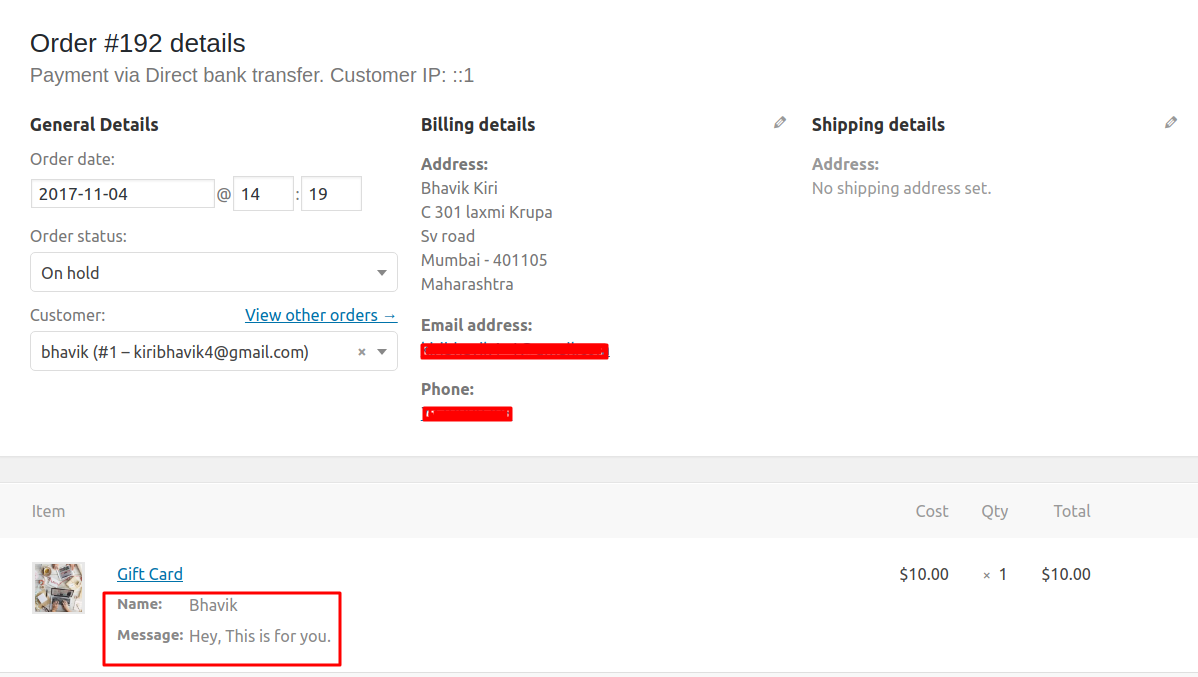The height and width of the screenshot is (677, 1198).
Task: Click the Shipping details section heading
Action: pos(878,124)
